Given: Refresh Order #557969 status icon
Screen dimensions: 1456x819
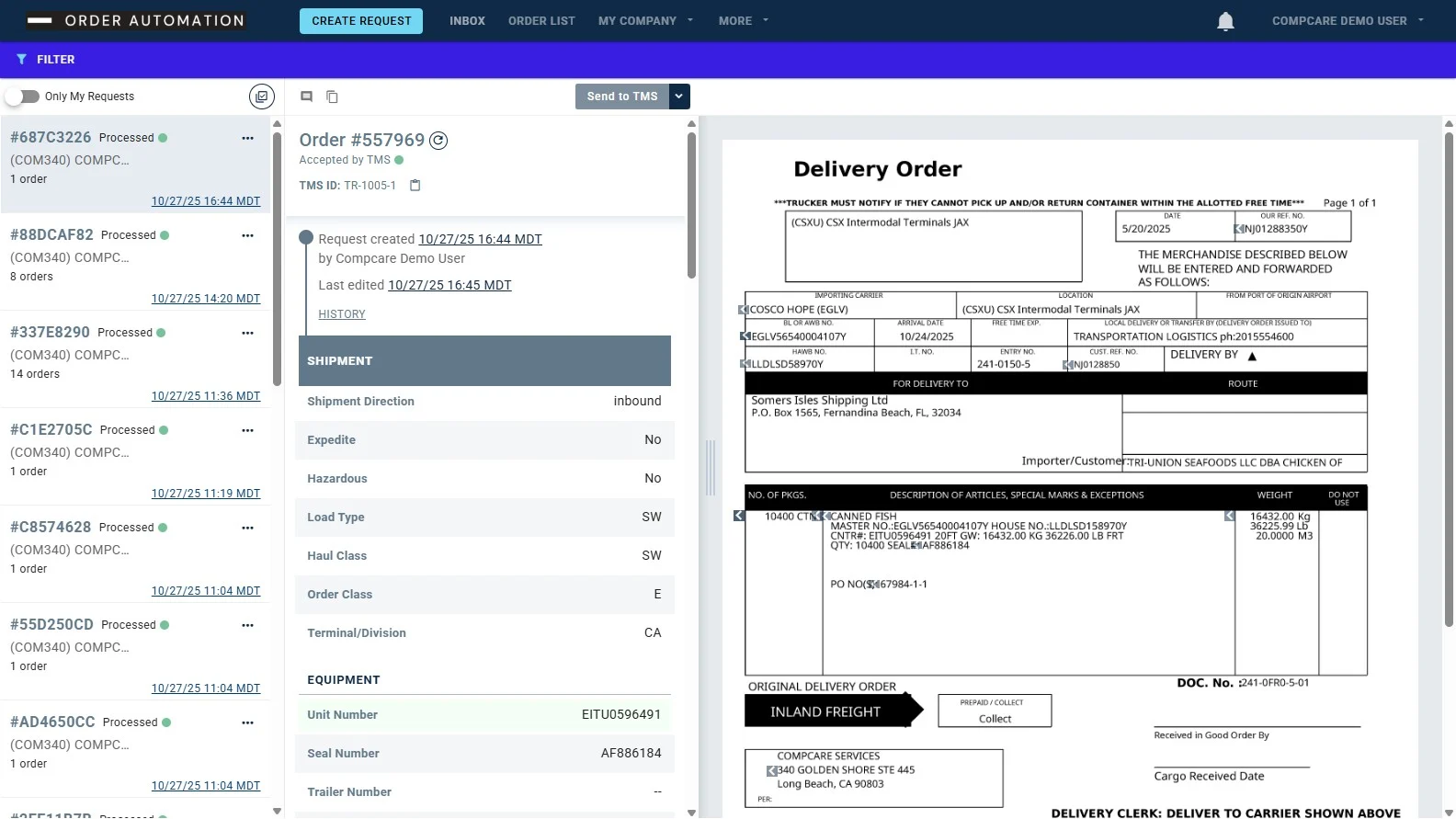Looking at the screenshot, I should click(x=439, y=141).
